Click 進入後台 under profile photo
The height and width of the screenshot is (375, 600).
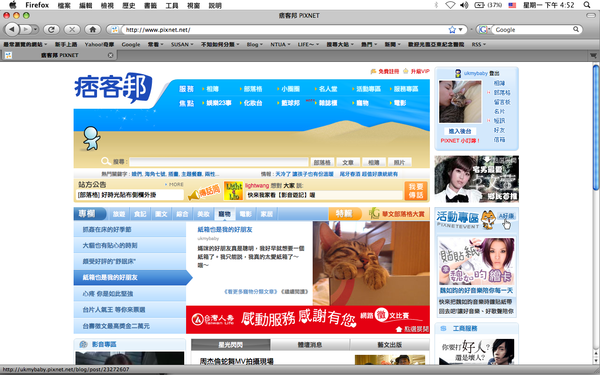(x=460, y=131)
